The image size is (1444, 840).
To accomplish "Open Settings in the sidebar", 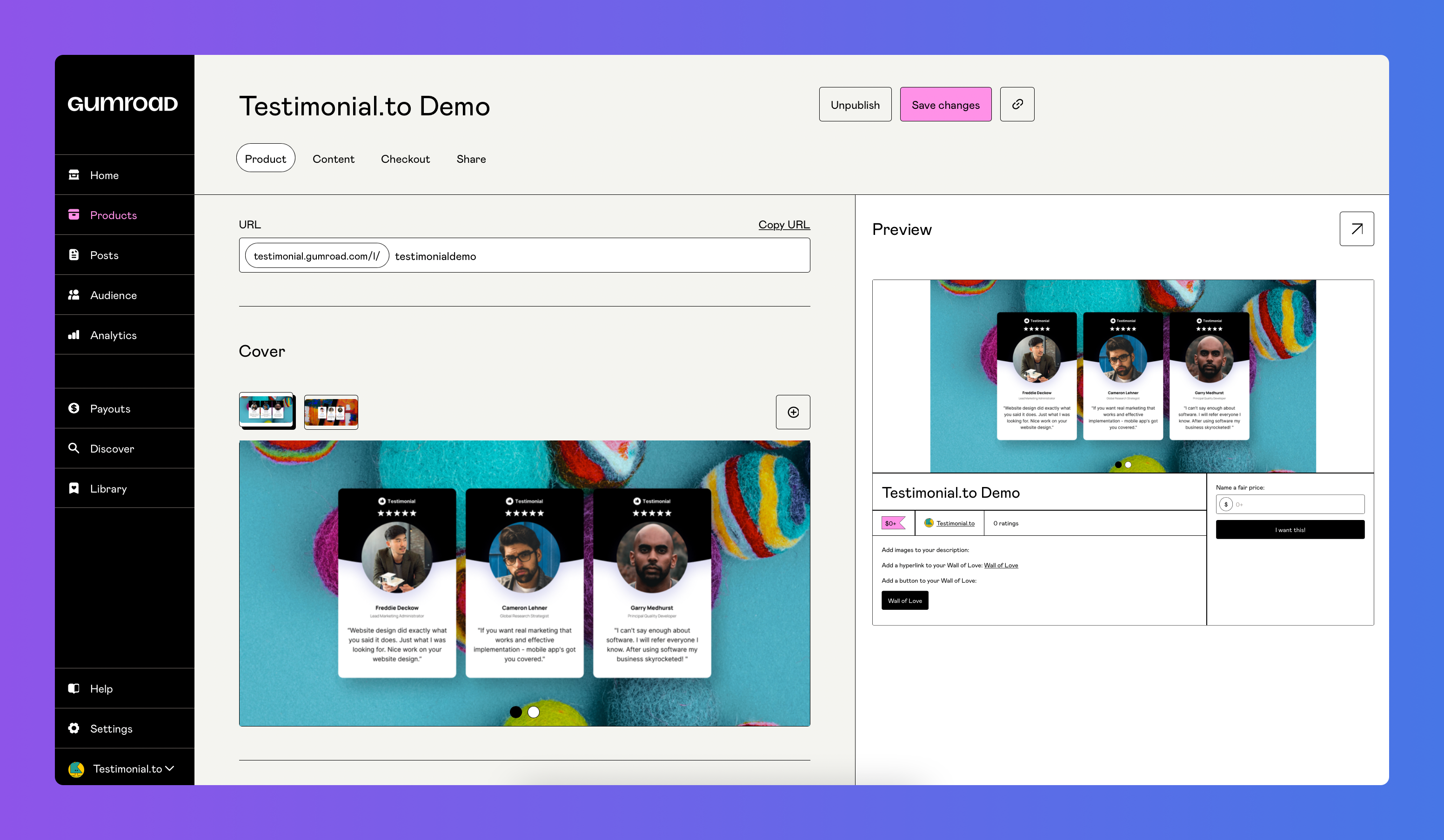I will tap(124, 729).
